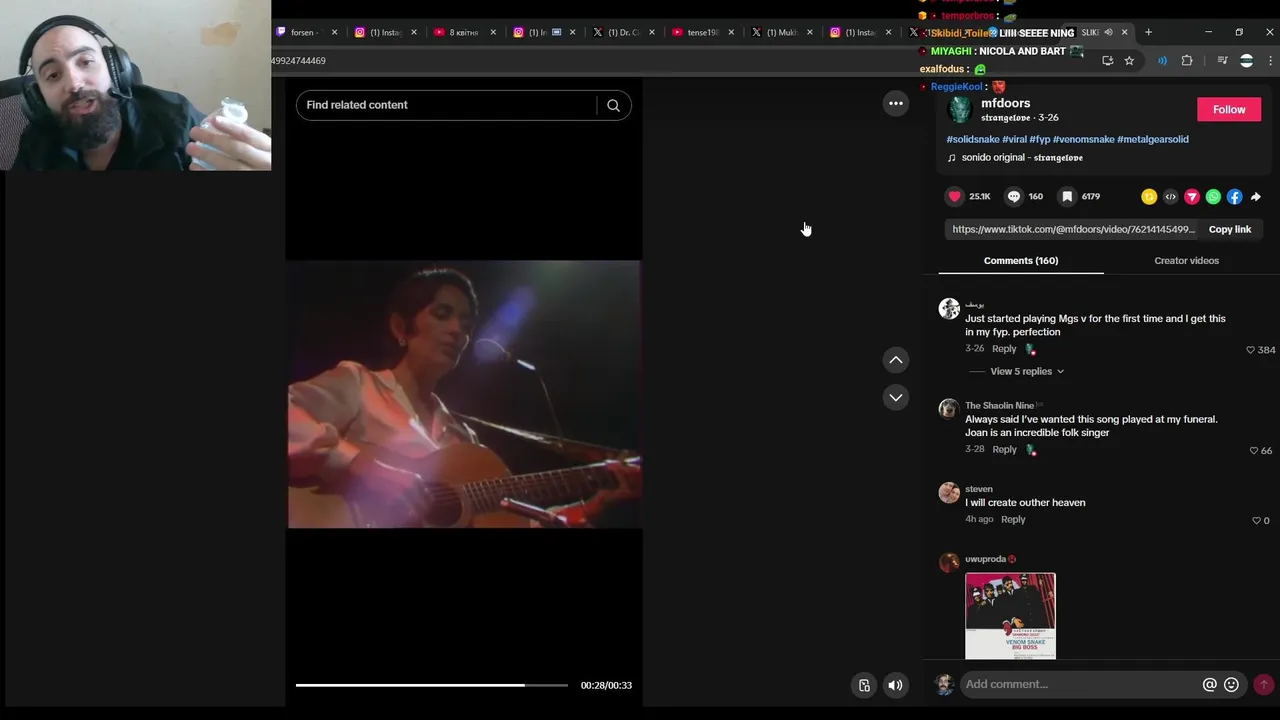Switch to the tense198 YouTube tab
The width and height of the screenshot is (1280, 720).
(702, 32)
